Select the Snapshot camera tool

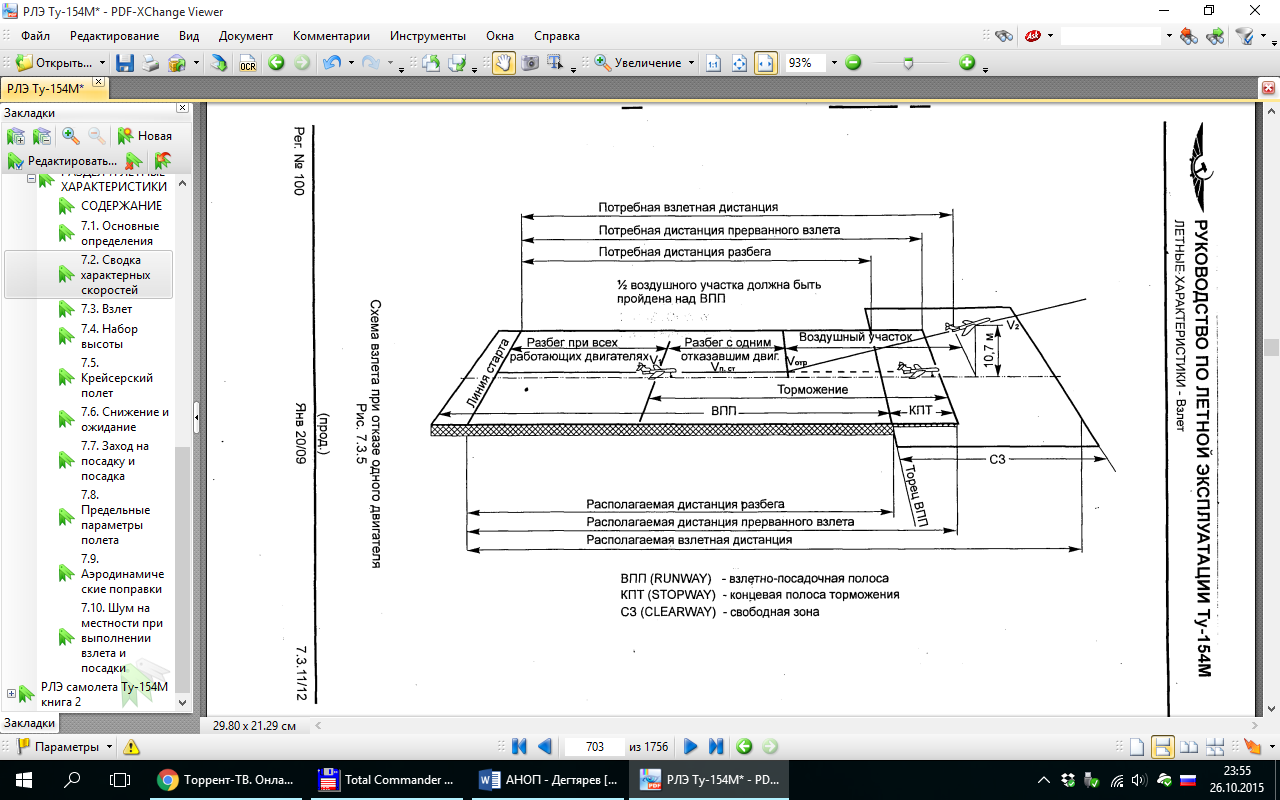click(x=530, y=63)
